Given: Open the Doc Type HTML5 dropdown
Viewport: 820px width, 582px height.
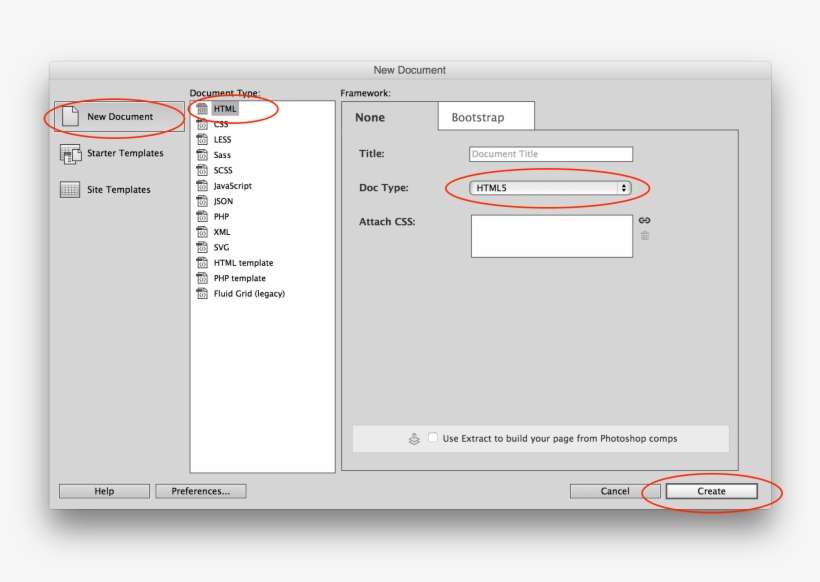Looking at the screenshot, I should coord(550,186).
